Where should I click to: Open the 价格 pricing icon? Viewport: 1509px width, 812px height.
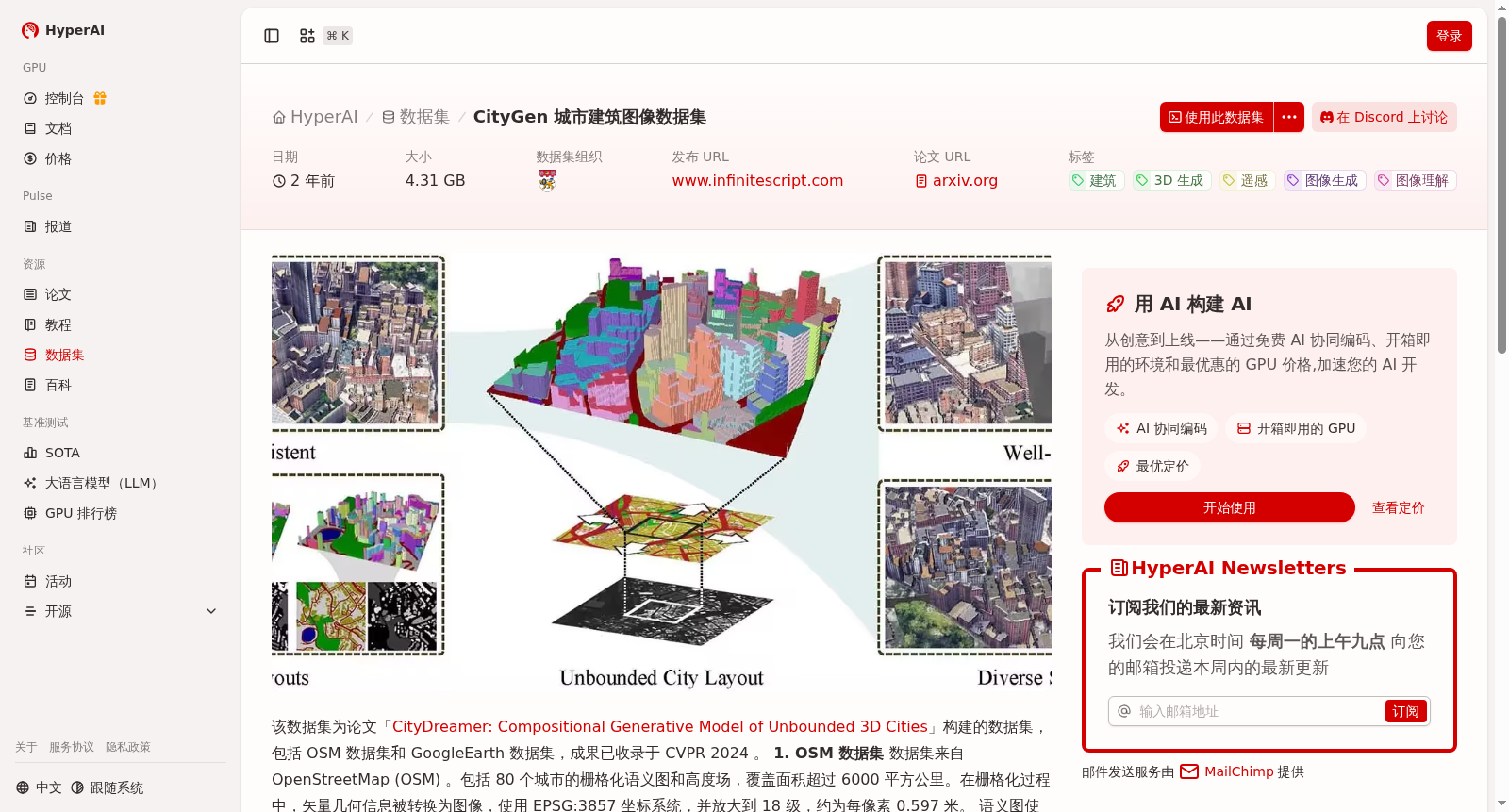tap(30, 158)
